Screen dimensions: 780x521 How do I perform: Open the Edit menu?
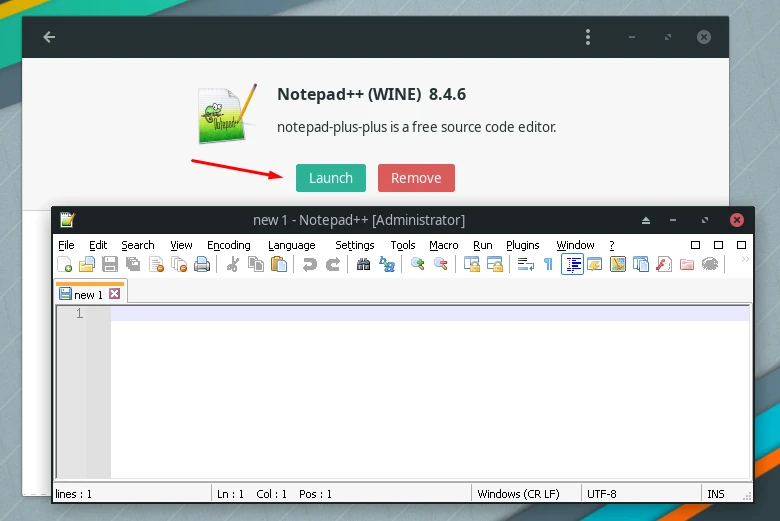pos(98,245)
